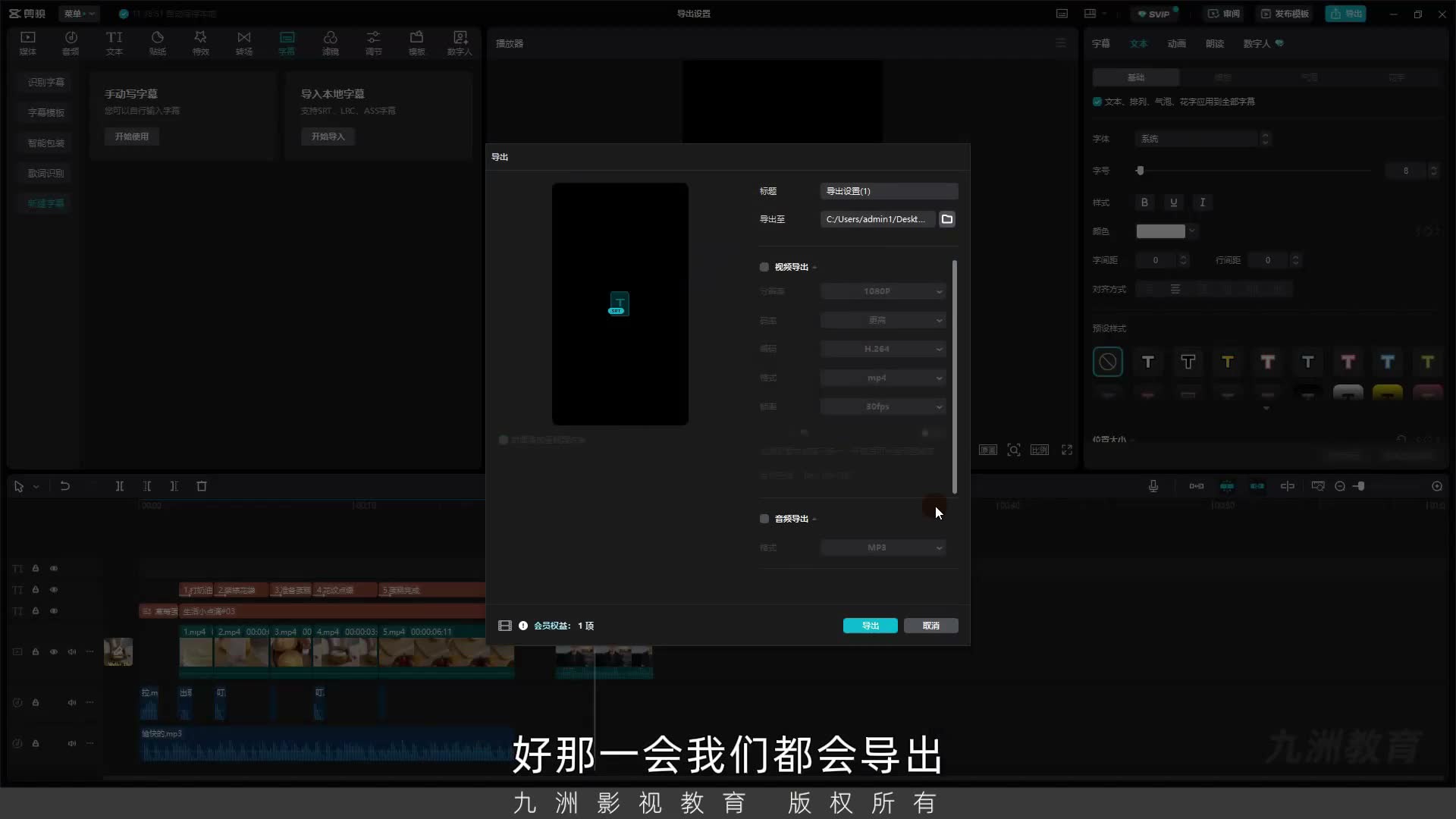Mute the 愉快的.mp3 audio track
The width and height of the screenshot is (1456, 819).
point(72,743)
